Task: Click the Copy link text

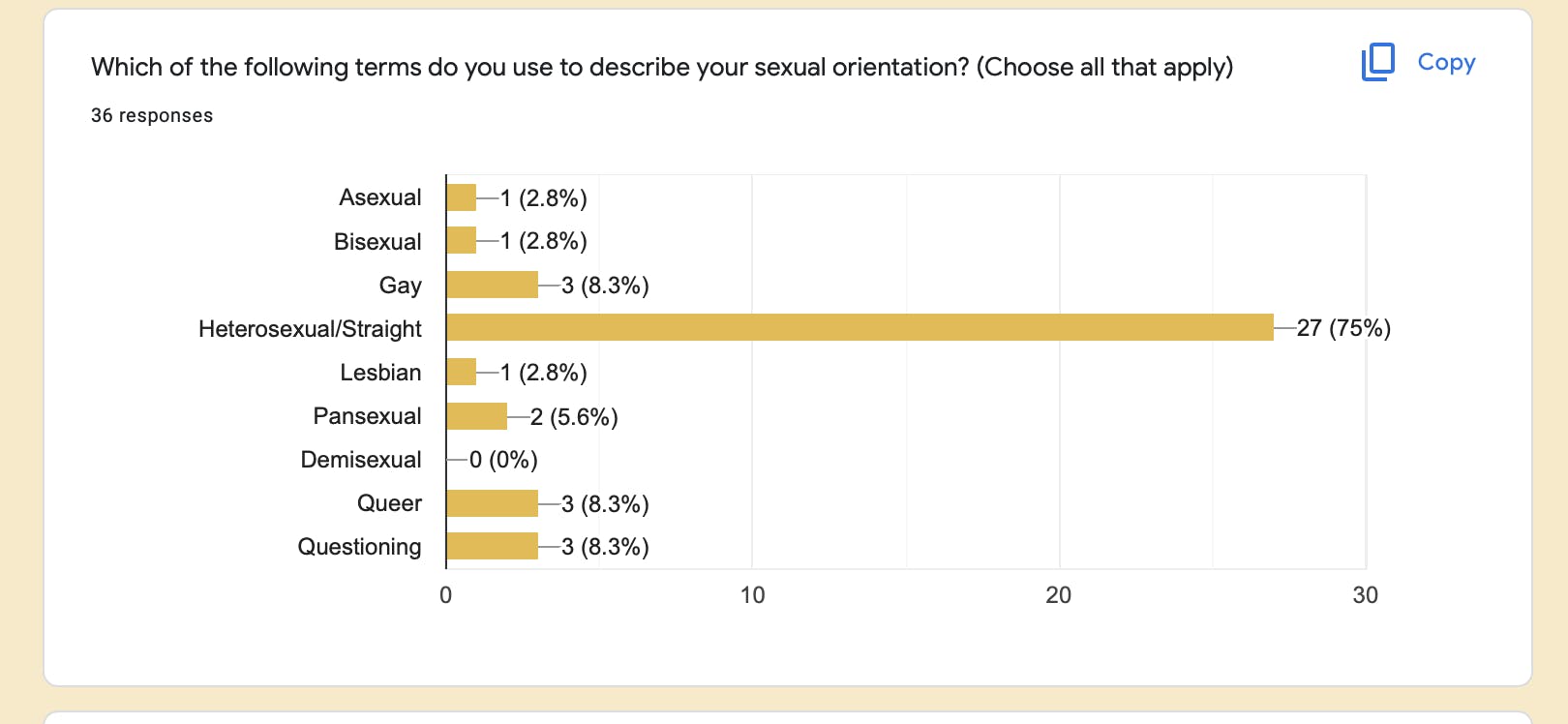Action: point(1446,62)
